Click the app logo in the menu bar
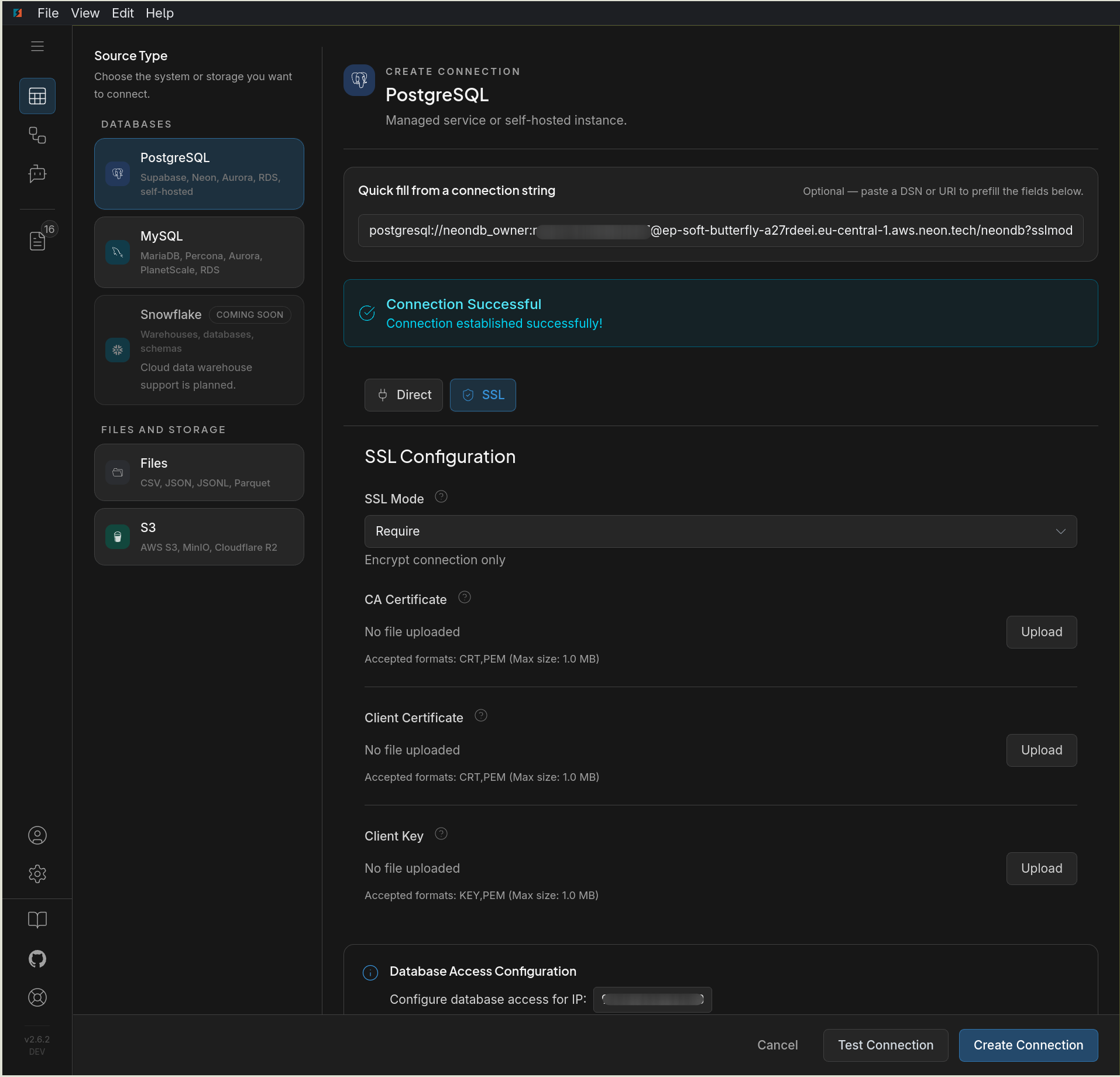The width and height of the screenshot is (1120, 1077). pyautogui.click(x=18, y=13)
